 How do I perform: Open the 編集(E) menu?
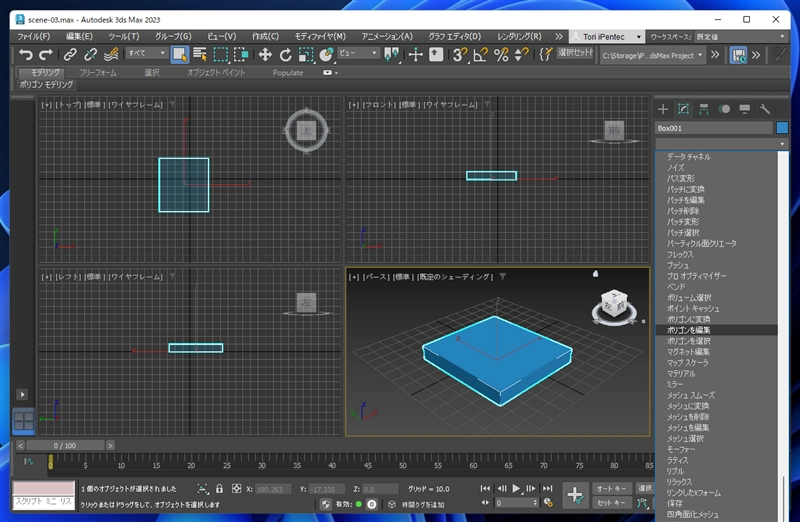pos(79,36)
